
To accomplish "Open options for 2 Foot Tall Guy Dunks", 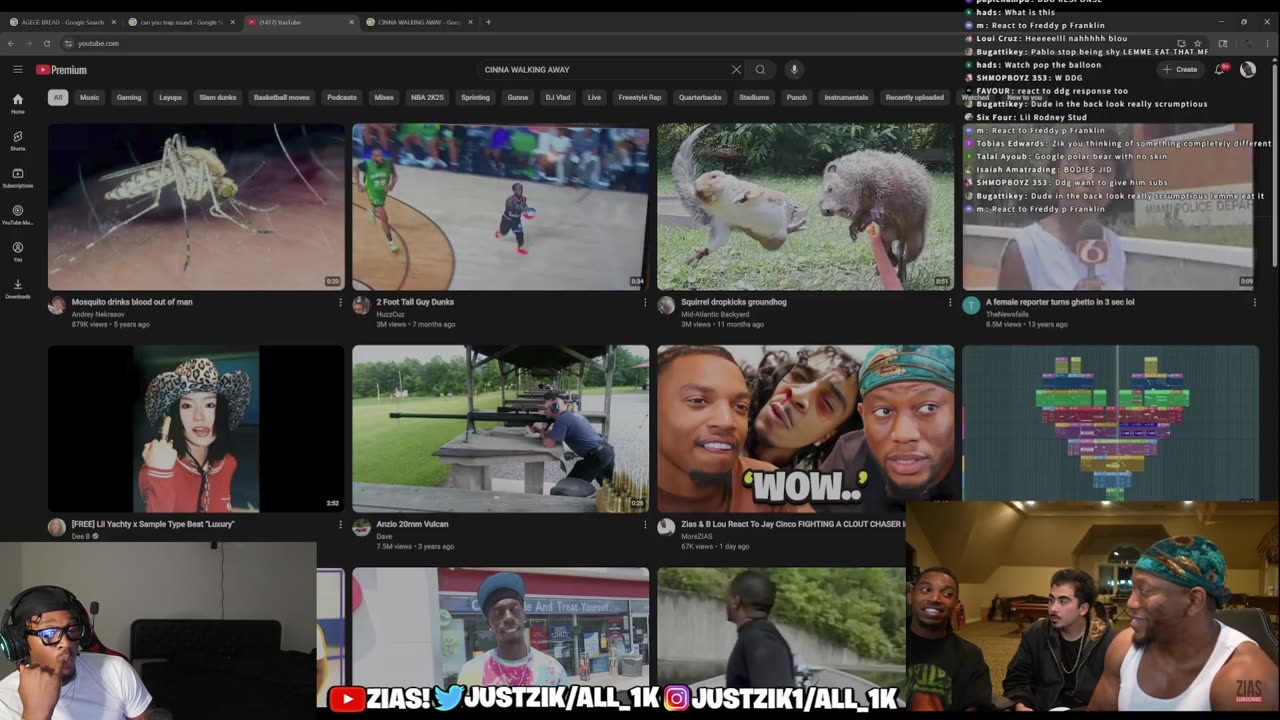I will (x=644, y=302).
